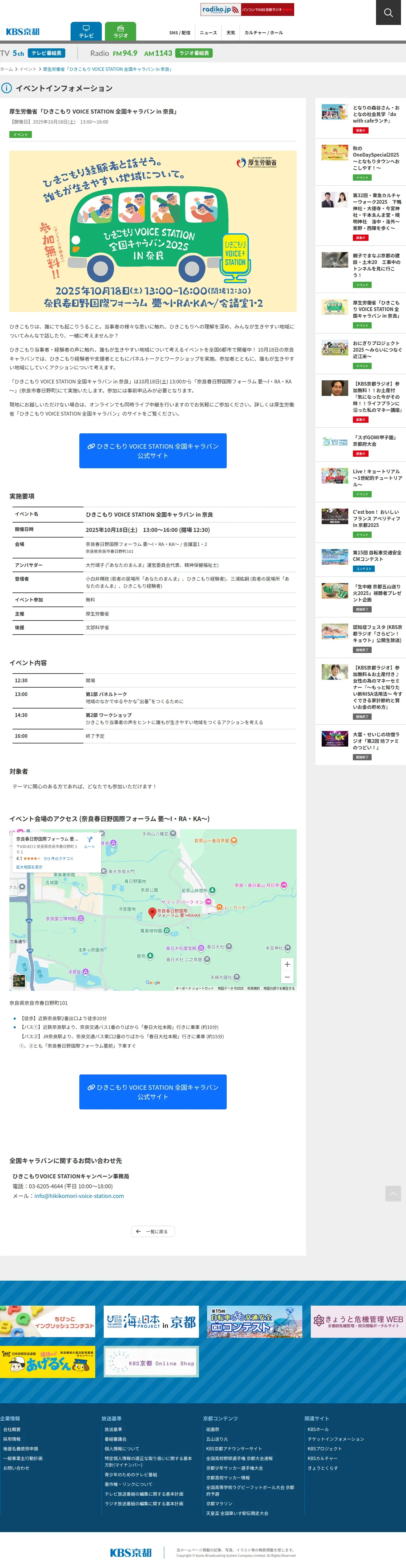Go to イベント breadcrumb link
Screen dimensions: 406x1568
click(x=27, y=69)
